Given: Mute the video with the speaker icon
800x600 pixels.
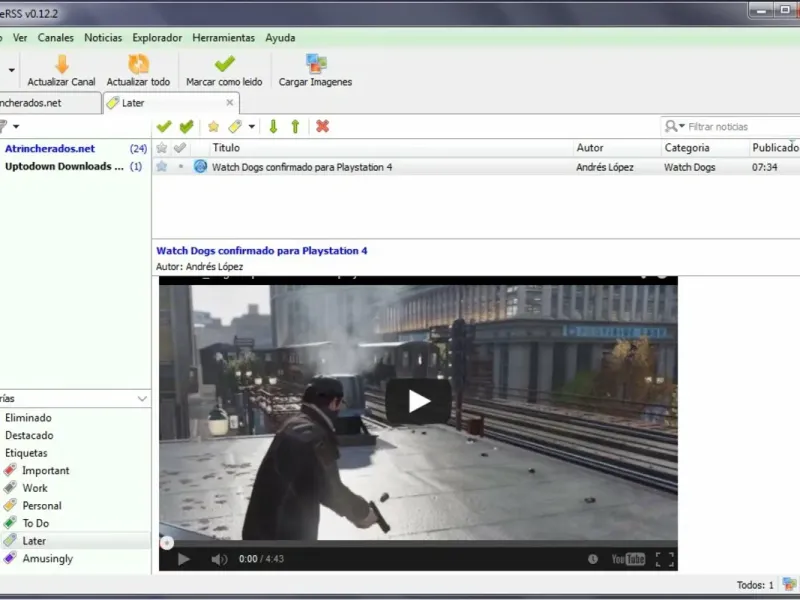Looking at the screenshot, I should 219,559.
